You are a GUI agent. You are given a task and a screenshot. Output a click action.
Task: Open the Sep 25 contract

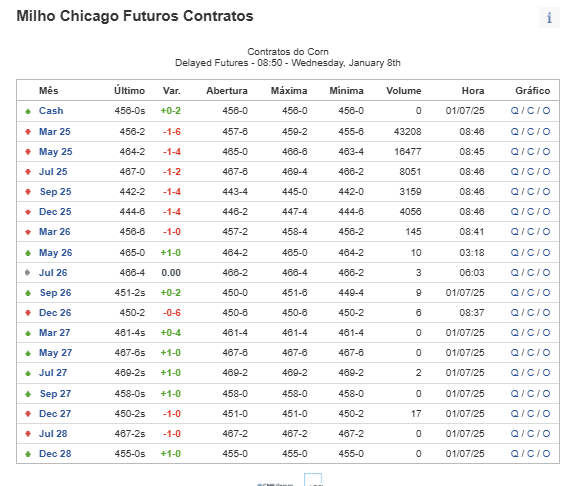55,192
